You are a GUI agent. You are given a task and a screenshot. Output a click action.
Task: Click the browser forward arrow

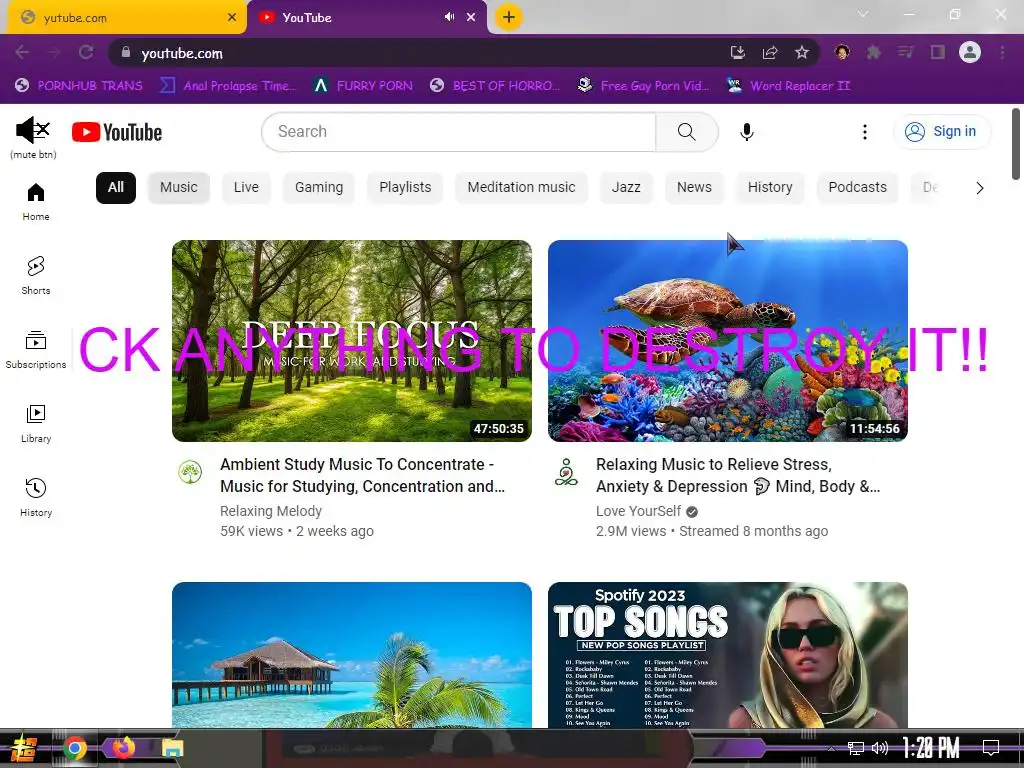(x=54, y=52)
